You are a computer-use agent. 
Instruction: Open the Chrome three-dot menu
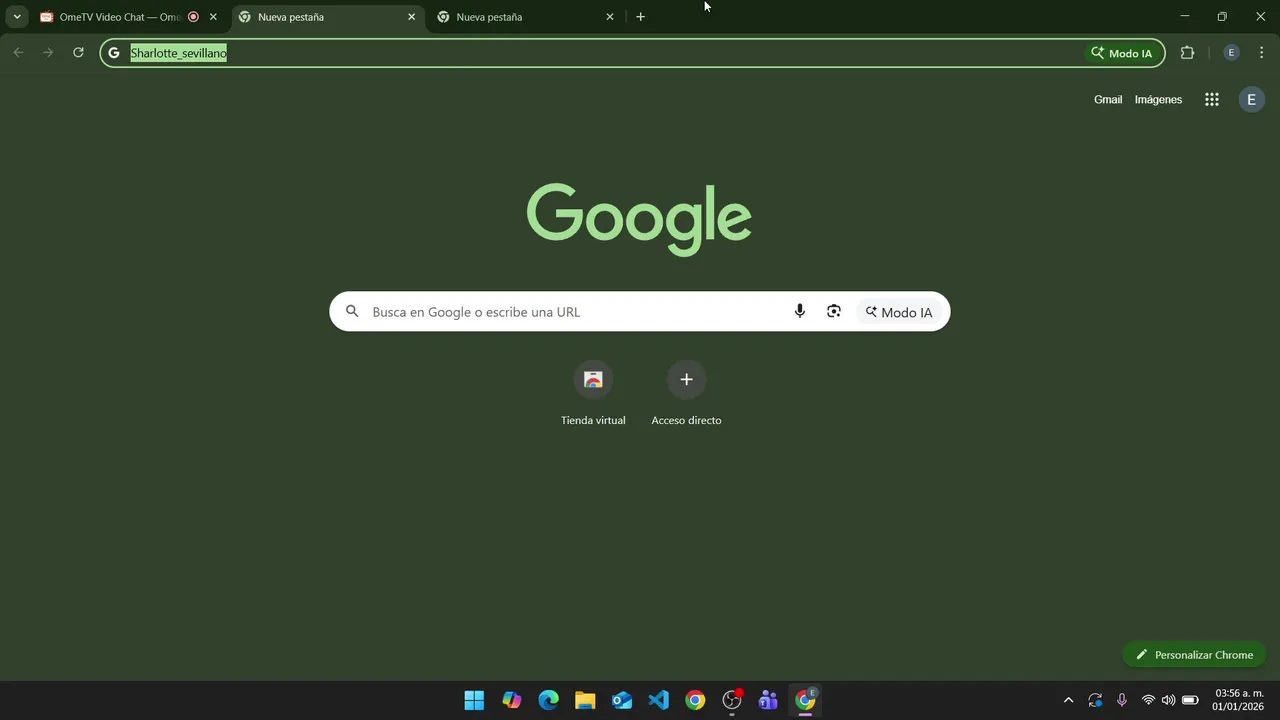pos(1261,53)
